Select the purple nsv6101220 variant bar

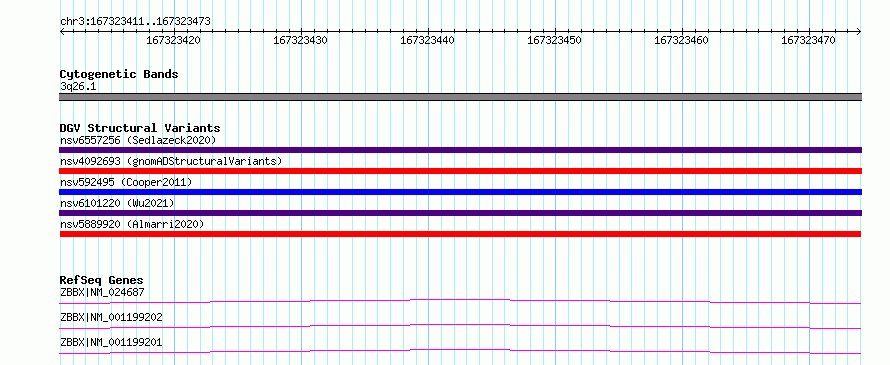(460, 213)
